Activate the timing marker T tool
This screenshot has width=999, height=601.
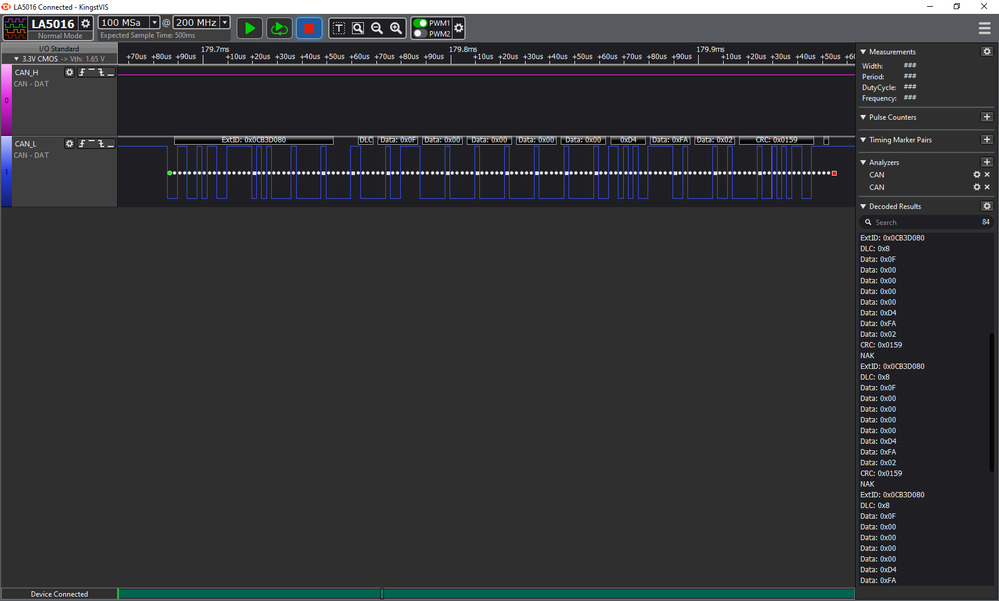[x=339, y=28]
